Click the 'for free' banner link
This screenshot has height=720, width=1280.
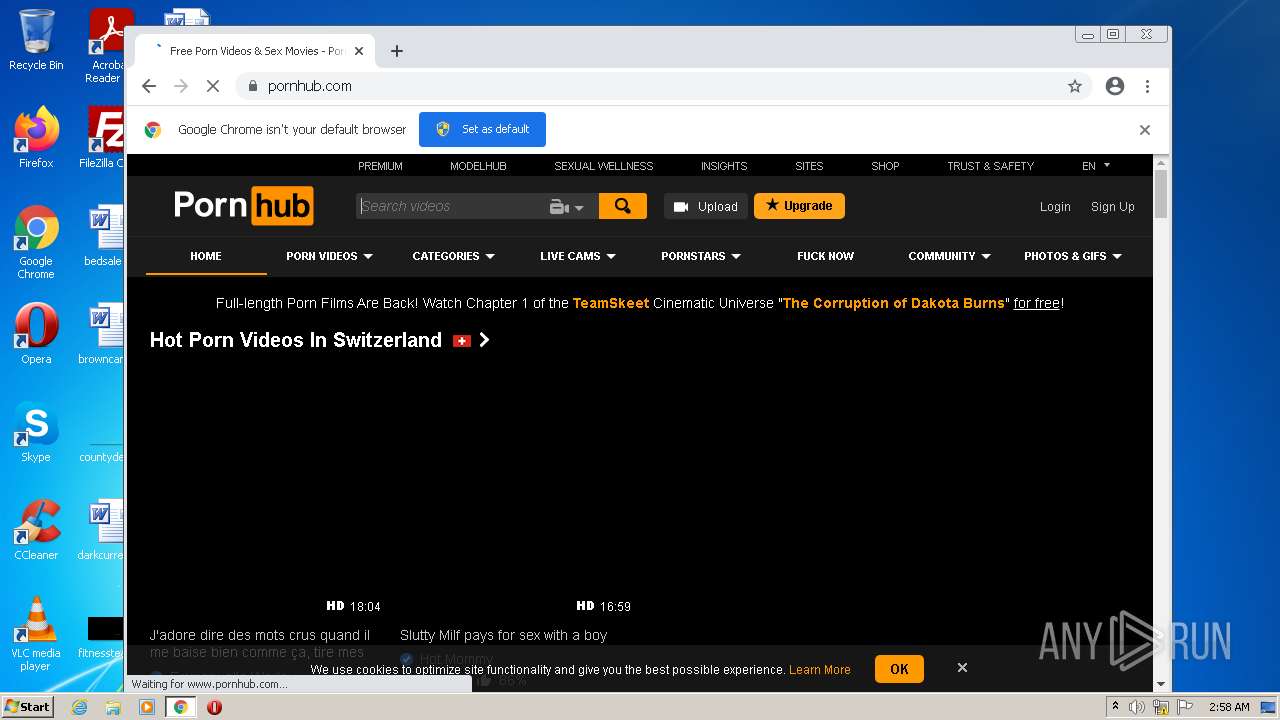click(1036, 303)
